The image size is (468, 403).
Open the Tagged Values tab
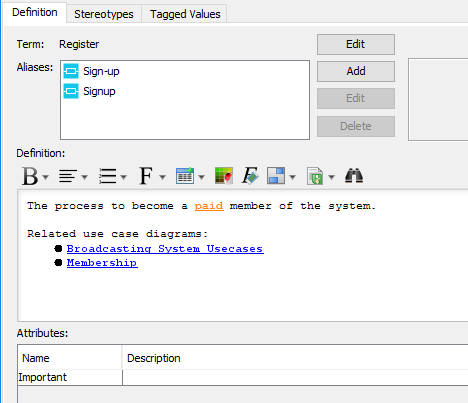click(x=185, y=14)
